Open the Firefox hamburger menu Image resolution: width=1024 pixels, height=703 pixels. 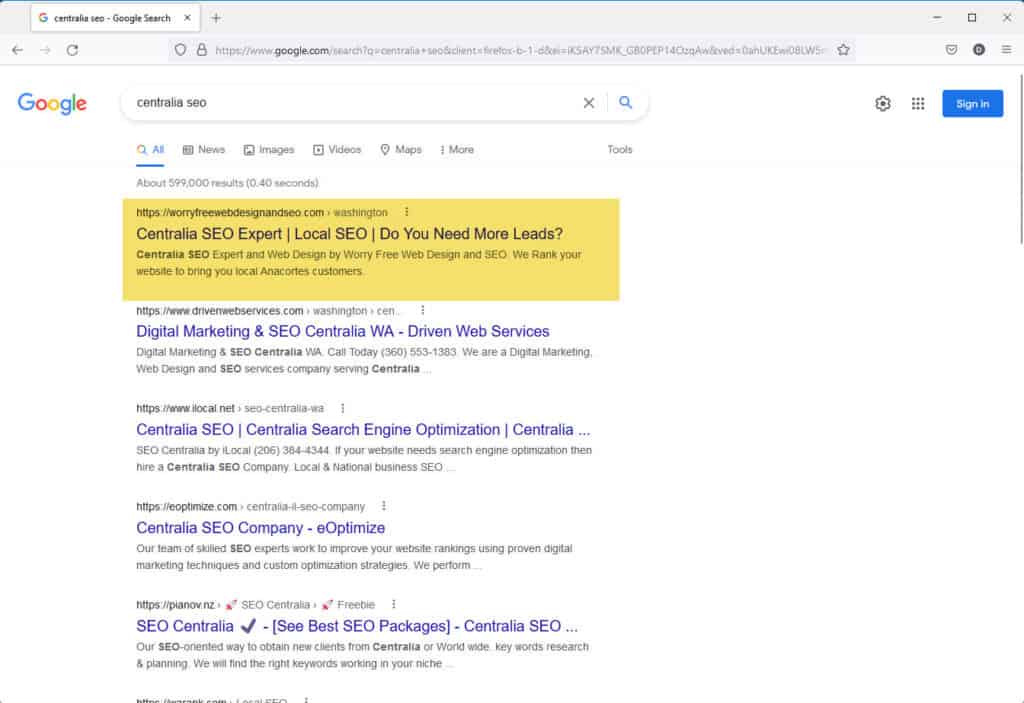[1006, 50]
